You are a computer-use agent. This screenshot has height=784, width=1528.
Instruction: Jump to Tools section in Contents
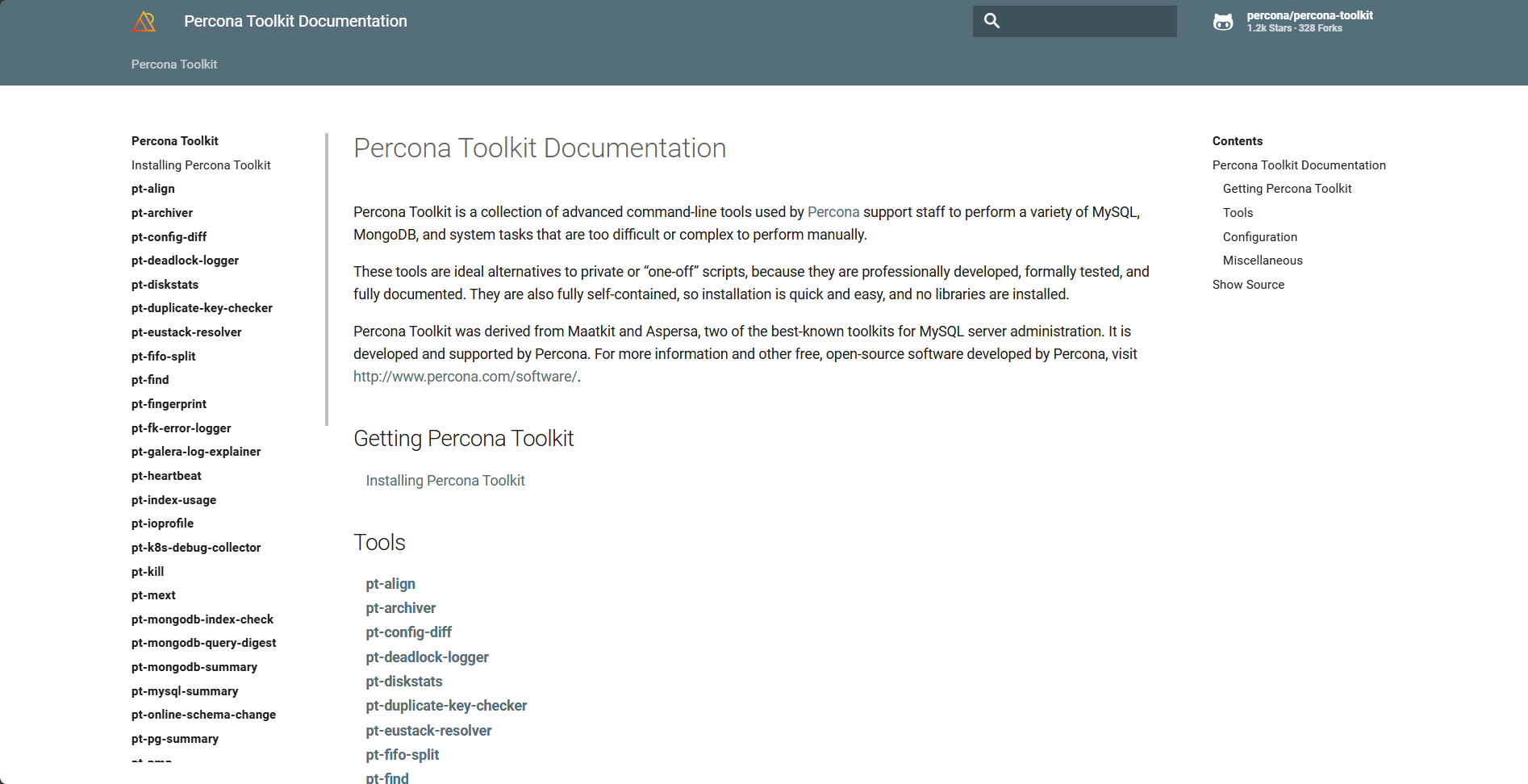1238,213
